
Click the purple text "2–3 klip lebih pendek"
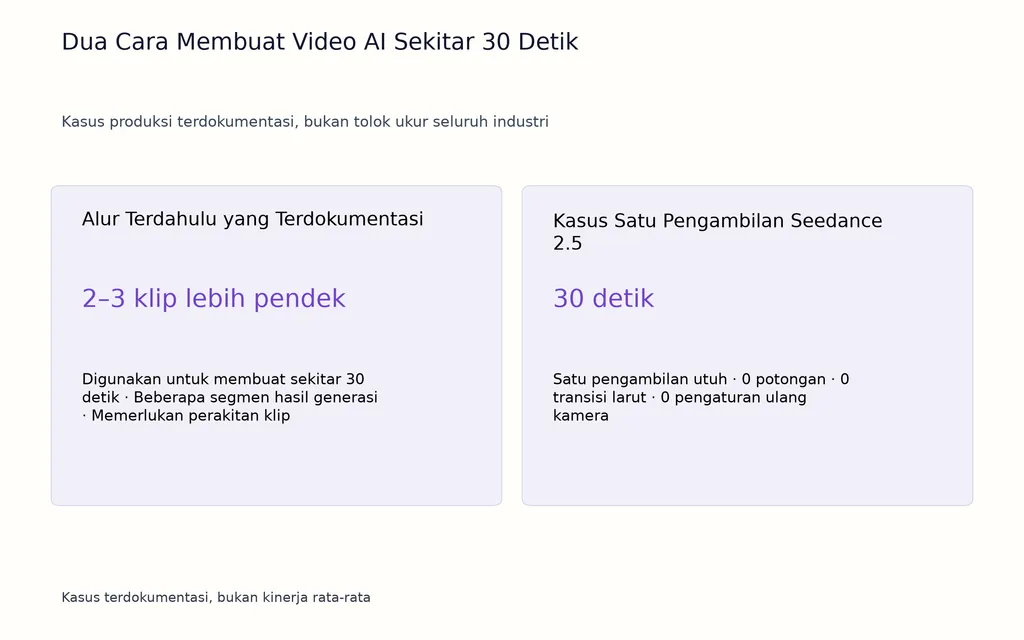[x=214, y=298]
